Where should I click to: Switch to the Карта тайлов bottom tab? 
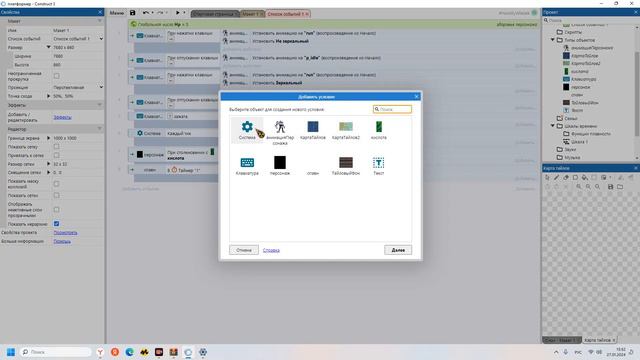(x=600, y=340)
